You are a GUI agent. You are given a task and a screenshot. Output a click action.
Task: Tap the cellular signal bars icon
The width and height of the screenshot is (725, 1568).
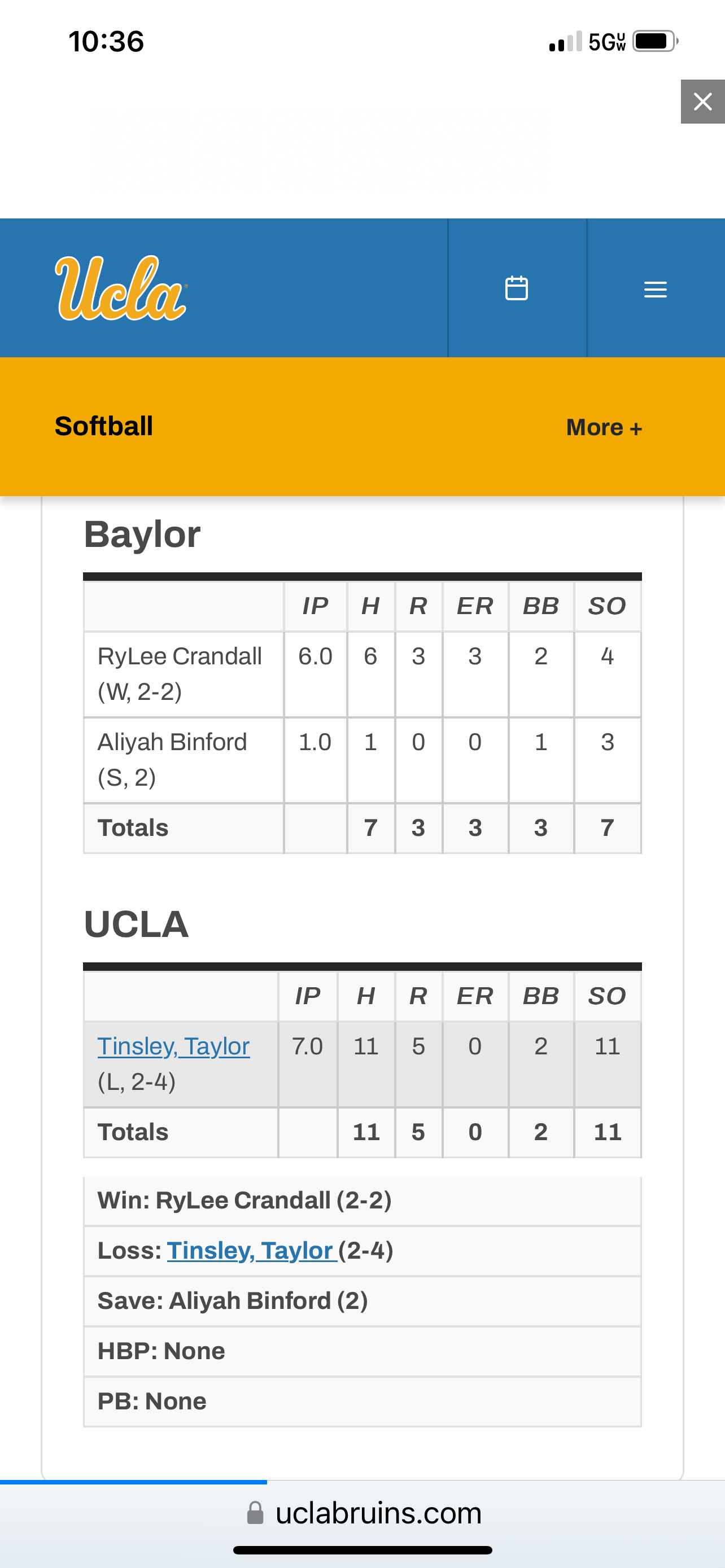[x=566, y=41]
